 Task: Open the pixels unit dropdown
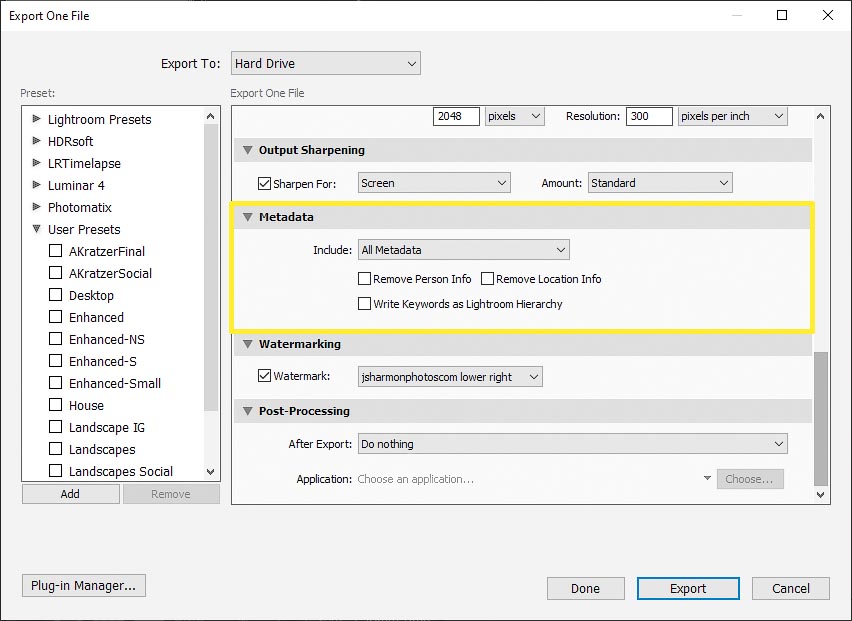pyautogui.click(x=514, y=116)
